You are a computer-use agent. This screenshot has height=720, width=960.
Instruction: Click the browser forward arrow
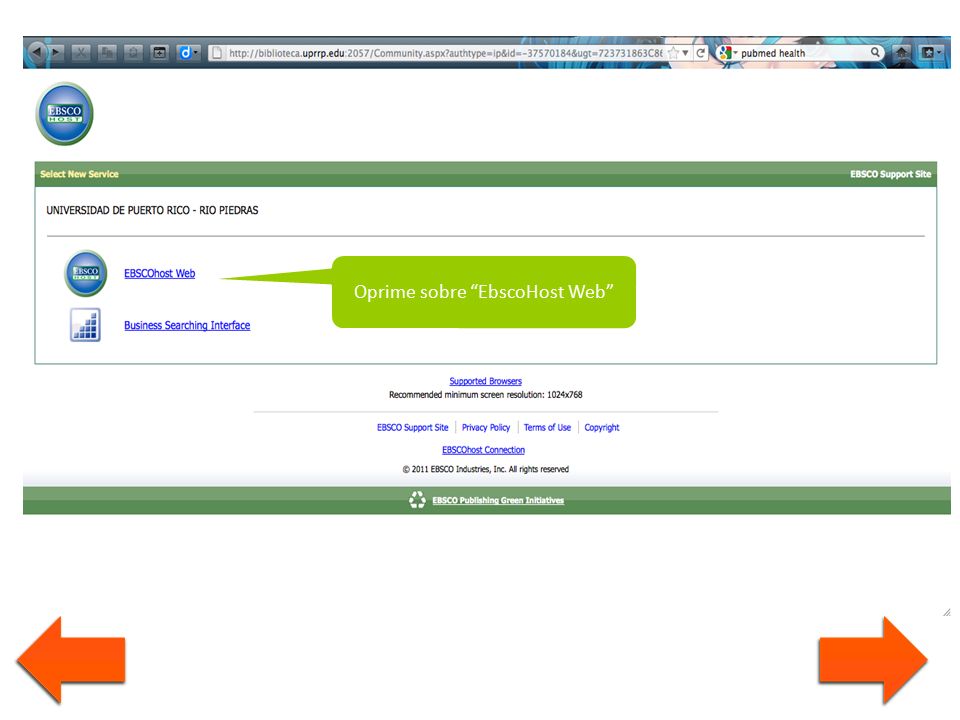56,53
